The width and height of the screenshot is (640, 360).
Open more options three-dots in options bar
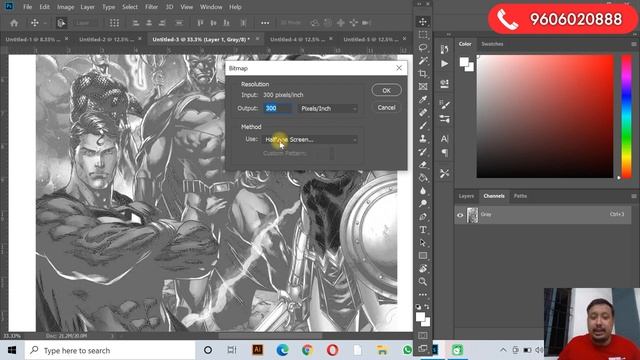pyautogui.click(x=265, y=23)
